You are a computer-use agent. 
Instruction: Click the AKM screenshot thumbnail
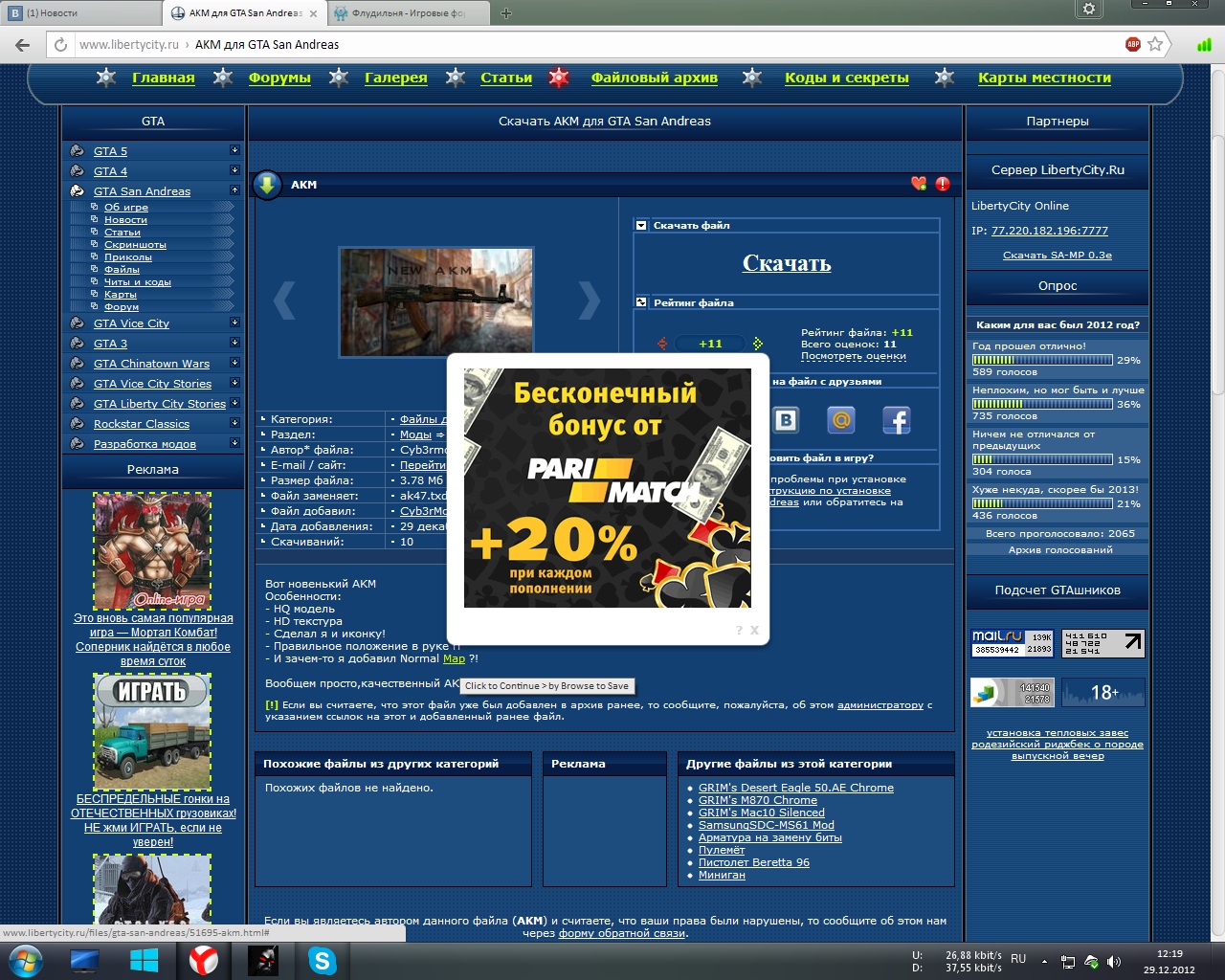(x=436, y=302)
